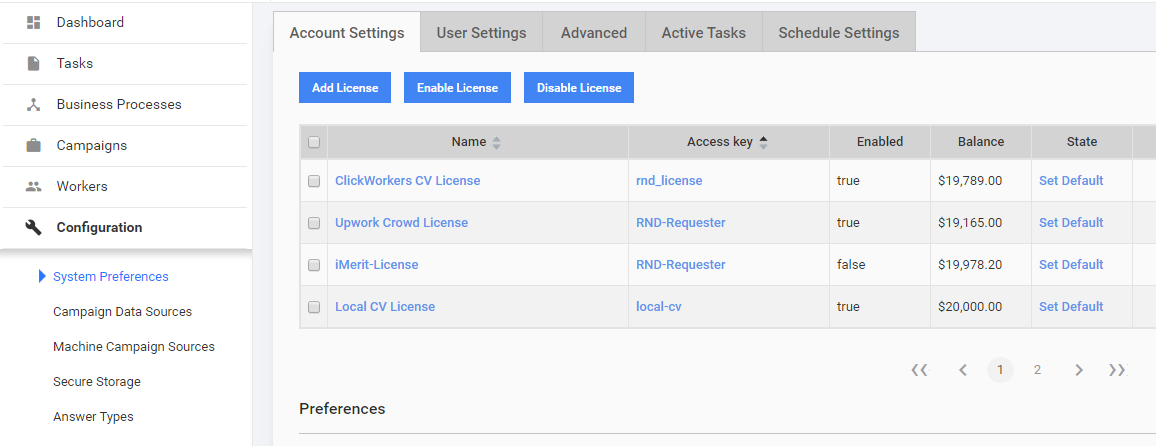The height and width of the screenshot is (446, 1156).
Task: Toggle the select-all checkbox in table header
Action: click(x=314, y=142)
